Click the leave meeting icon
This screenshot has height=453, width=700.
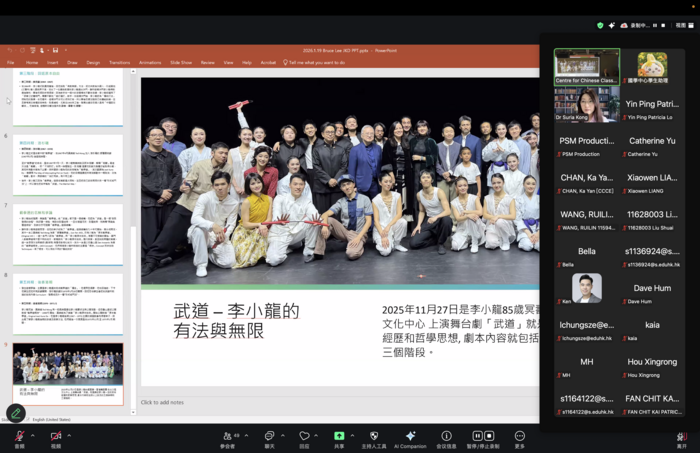coord(681,436)
